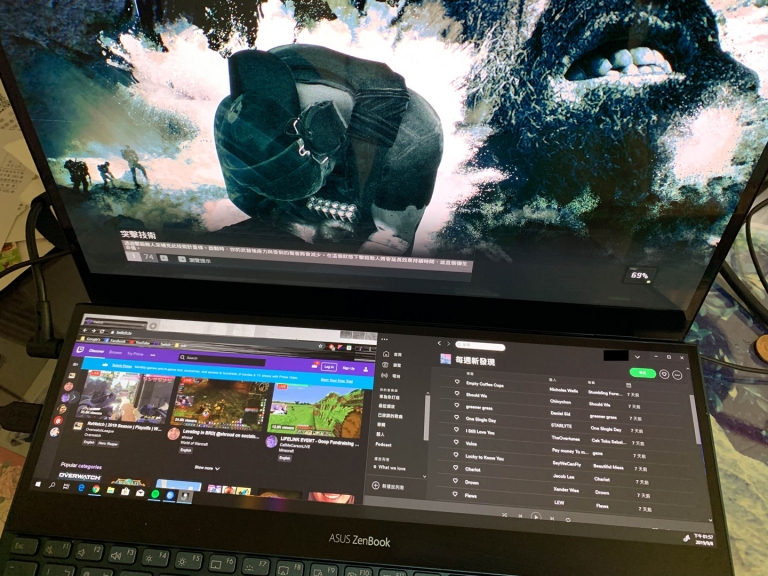Open the Try Prime tab on Twitch

pyautogui.click(x=135, y=353)
